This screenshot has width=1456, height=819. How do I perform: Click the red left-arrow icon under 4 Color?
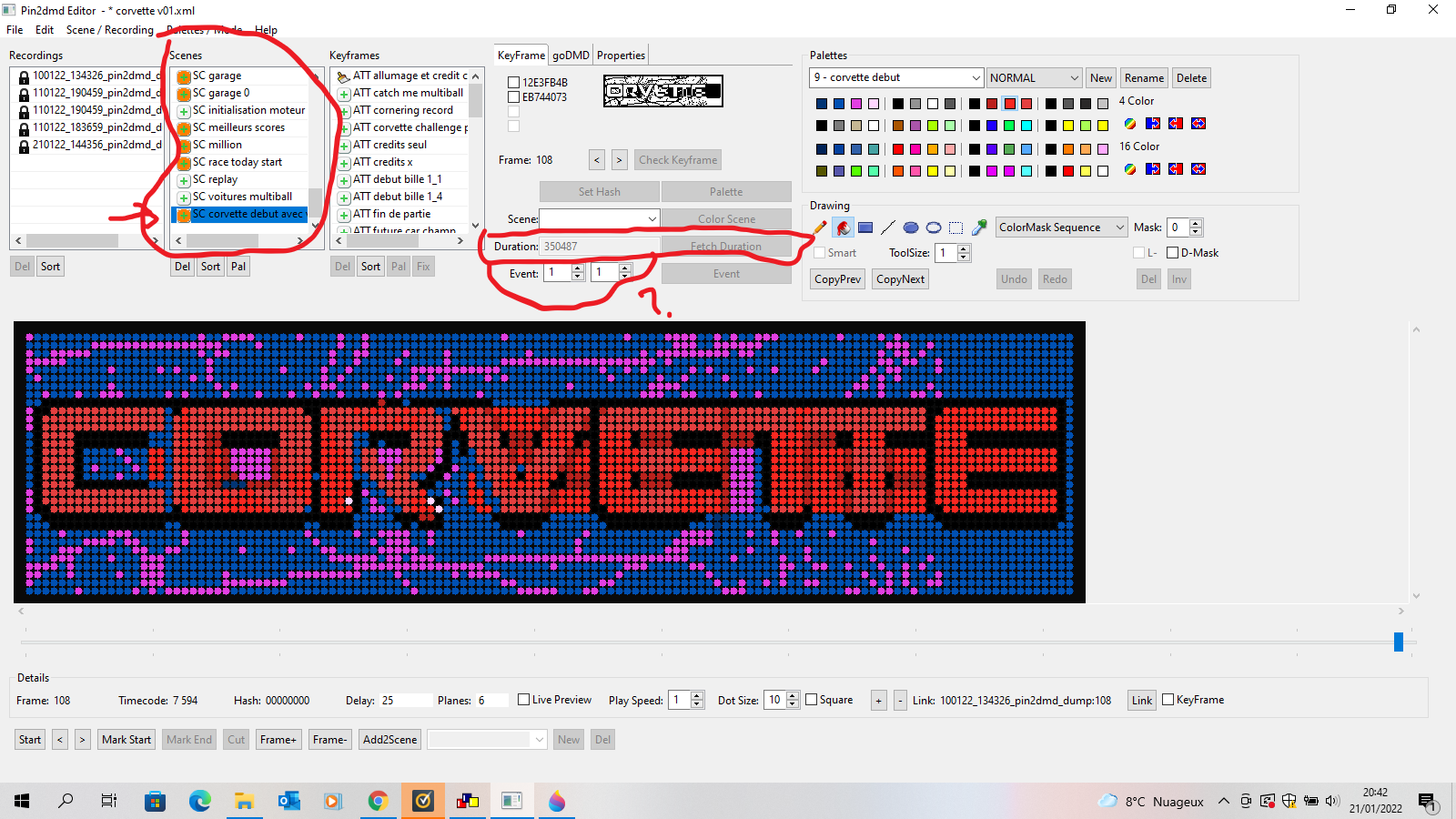click(x=1176, y=124)
